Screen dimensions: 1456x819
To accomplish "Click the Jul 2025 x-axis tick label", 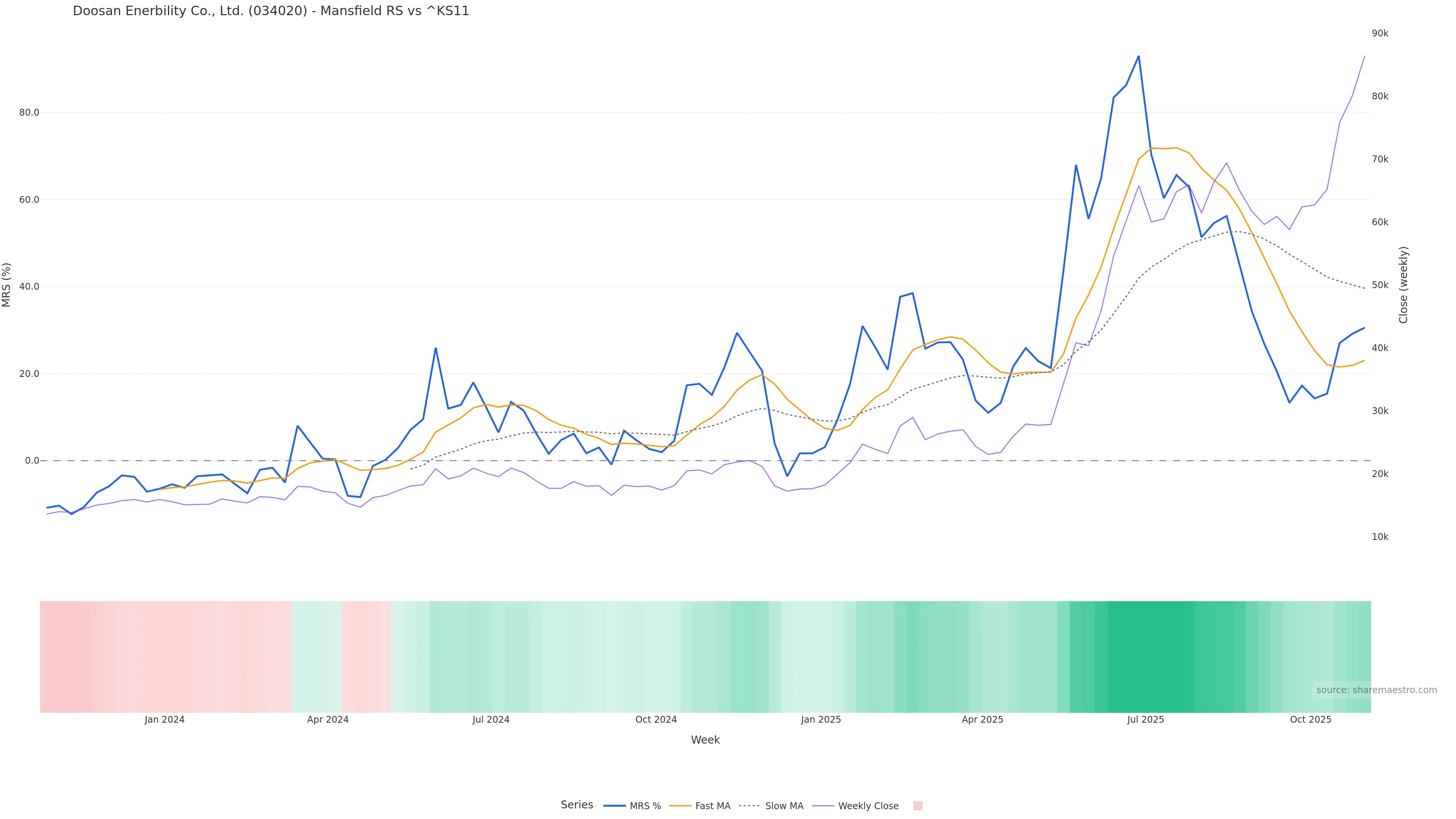I will point(1145,720).
